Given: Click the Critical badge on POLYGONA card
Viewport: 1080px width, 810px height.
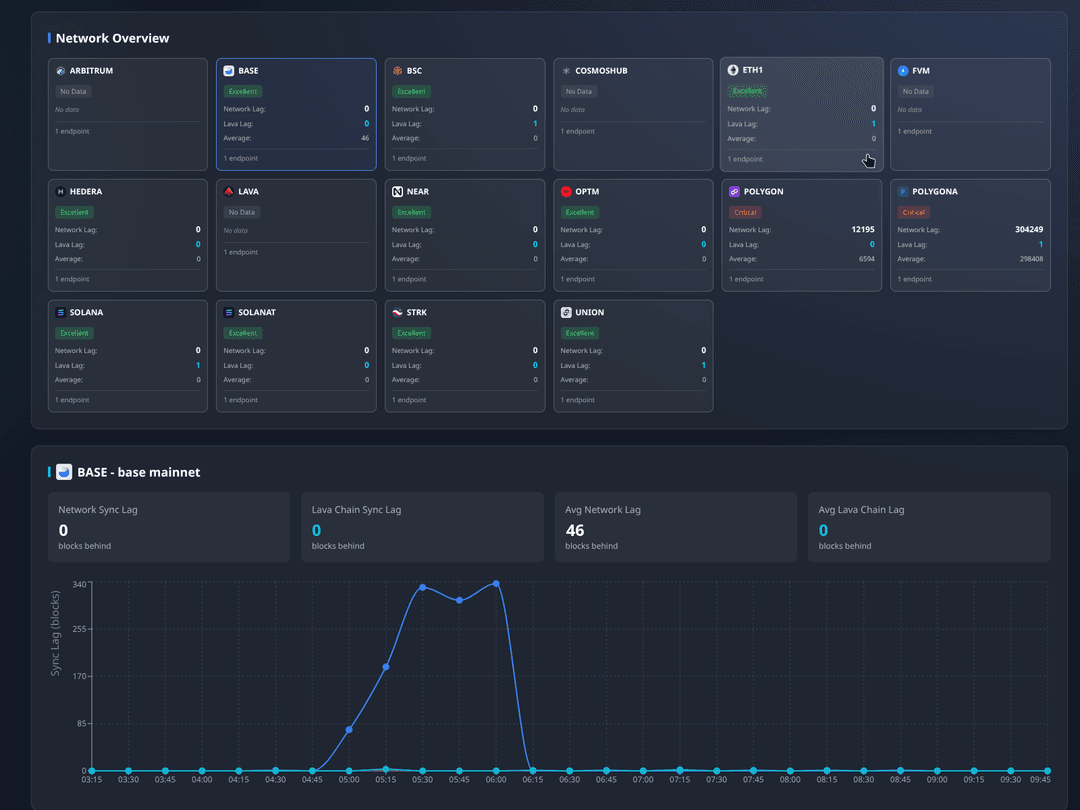Looking at the screenshot, I should [x=913, y=212].
